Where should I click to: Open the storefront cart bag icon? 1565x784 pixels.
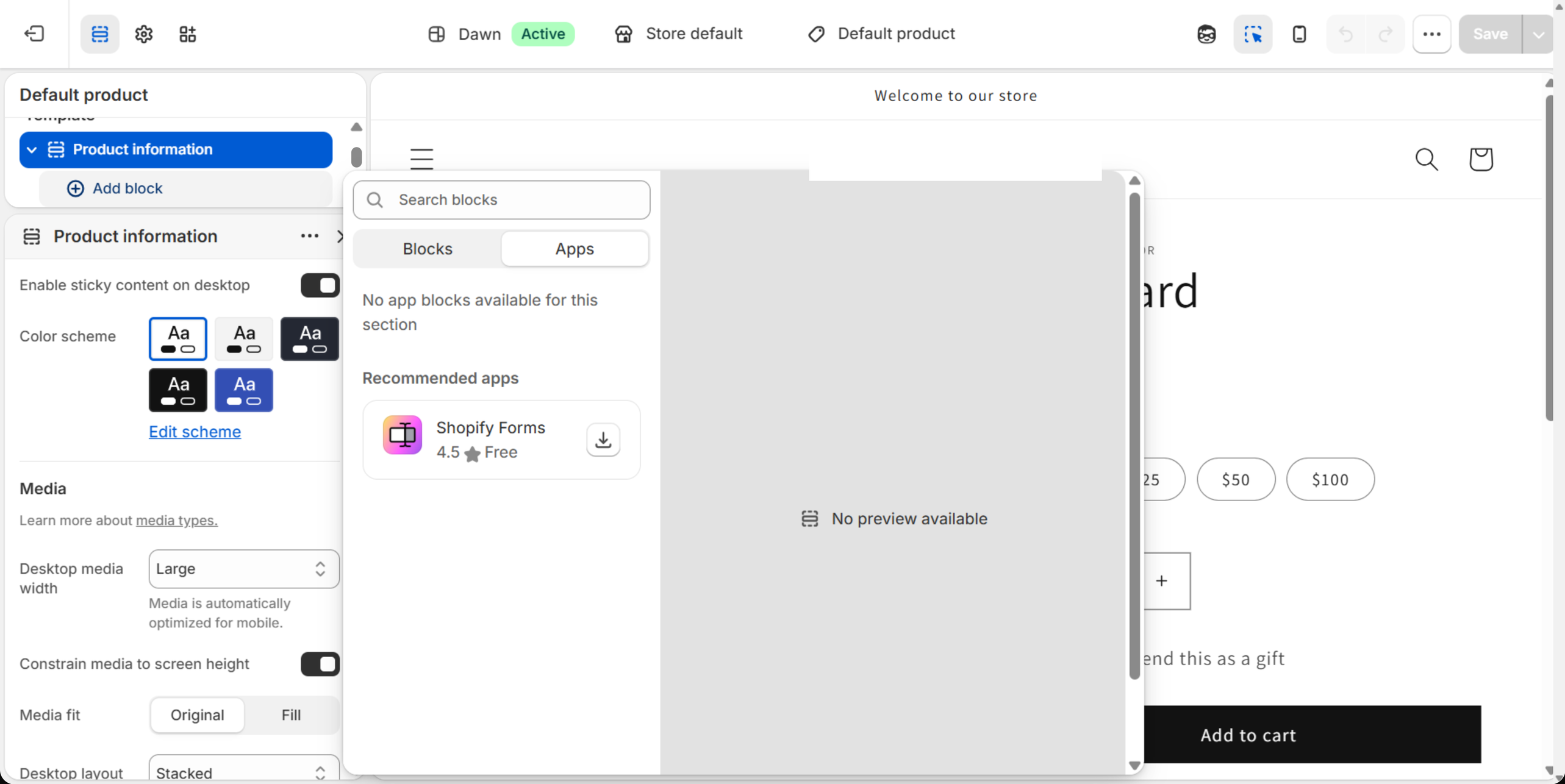1481,159
